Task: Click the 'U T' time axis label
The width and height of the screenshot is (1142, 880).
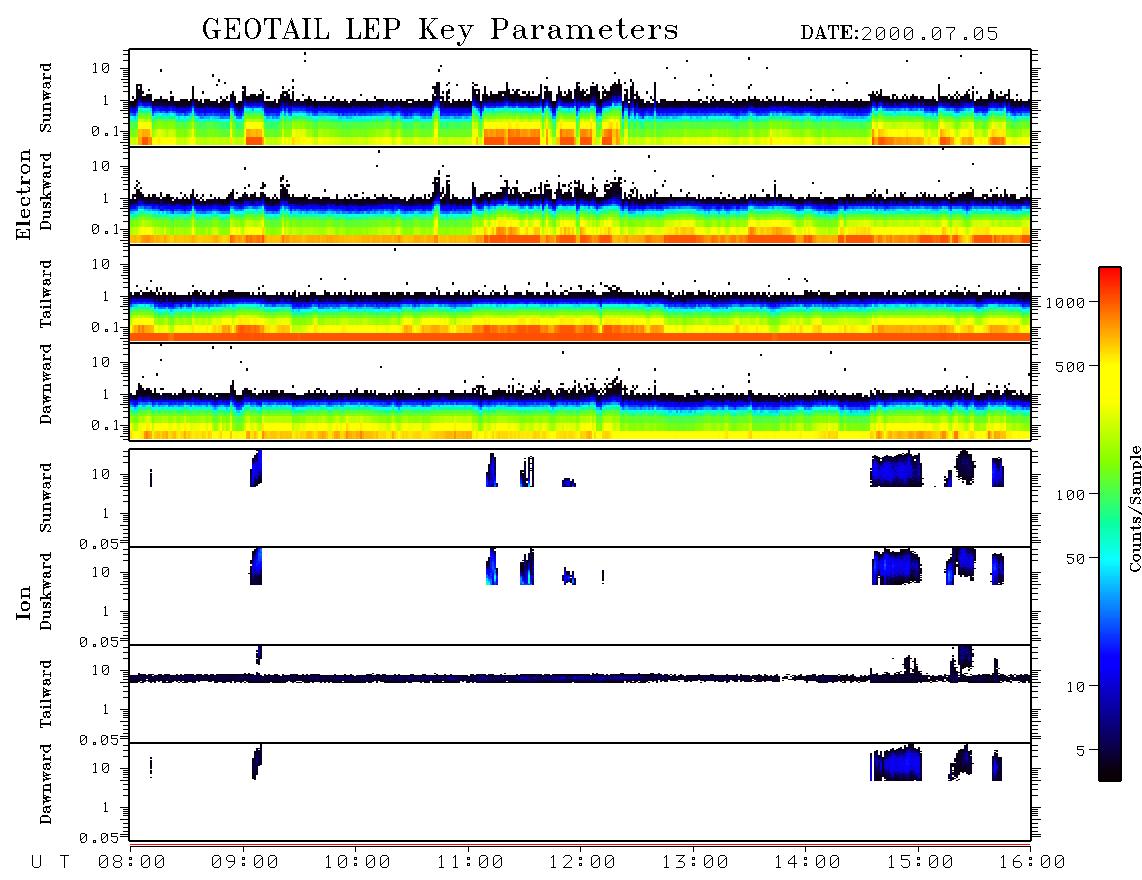Action: pos(50,862)
